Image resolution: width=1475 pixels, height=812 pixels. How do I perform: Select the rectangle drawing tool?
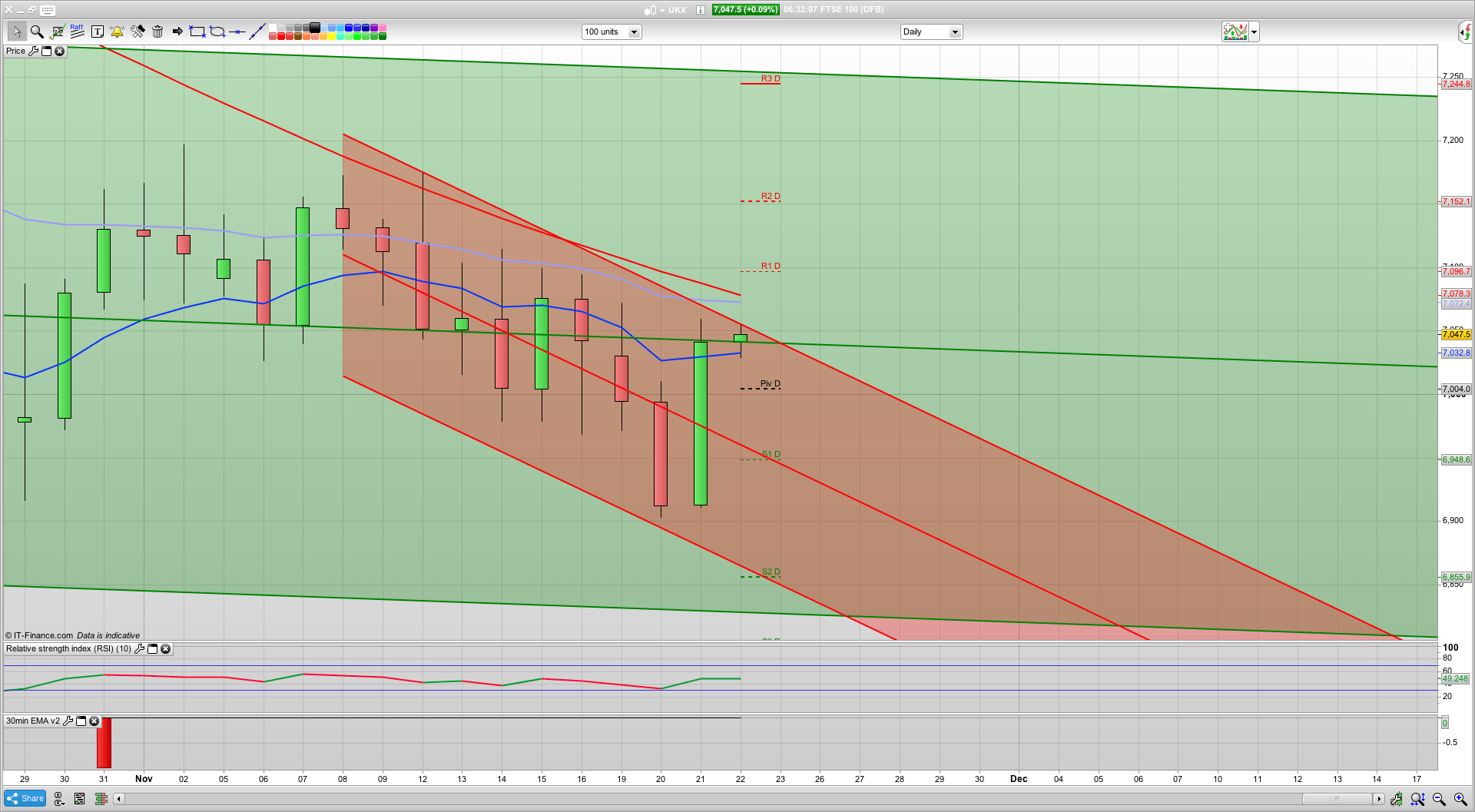point(197,31)
